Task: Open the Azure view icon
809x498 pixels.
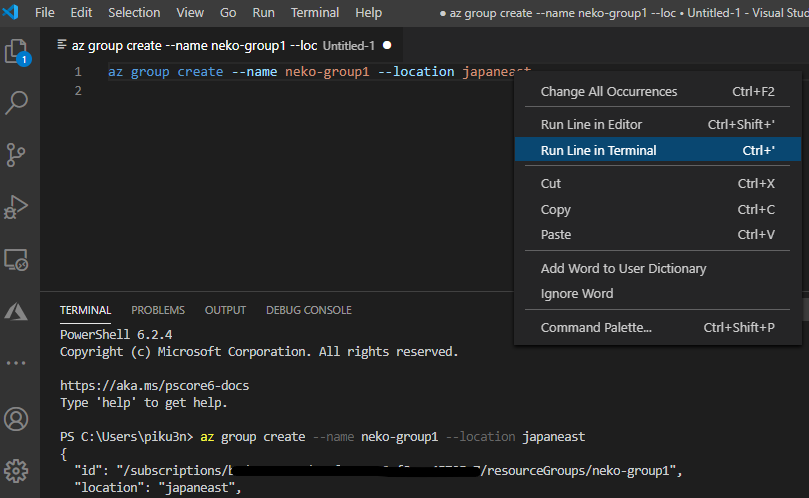Action: click(x=16, y=311)
